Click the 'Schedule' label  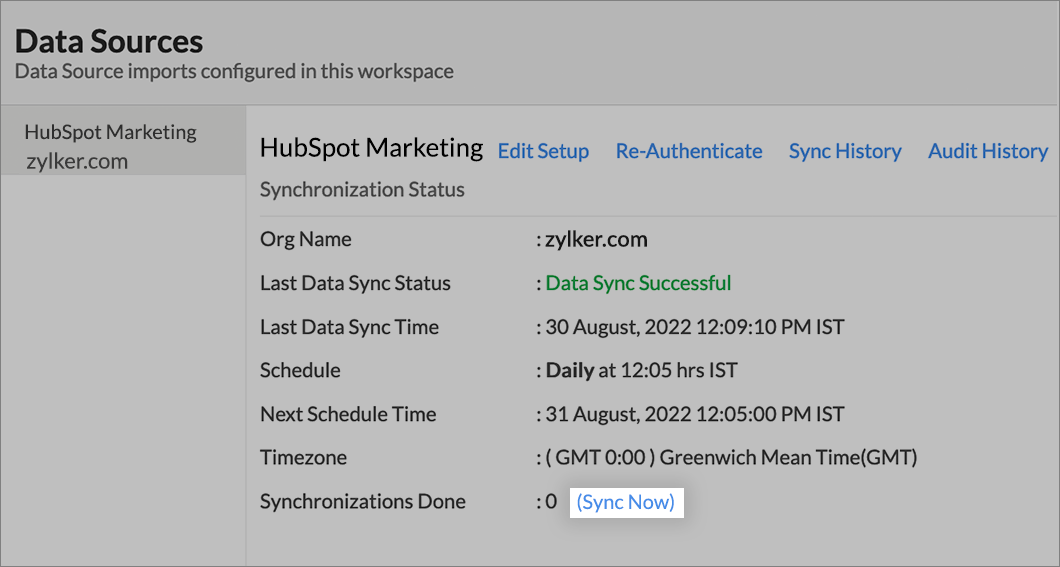[300, 370]
